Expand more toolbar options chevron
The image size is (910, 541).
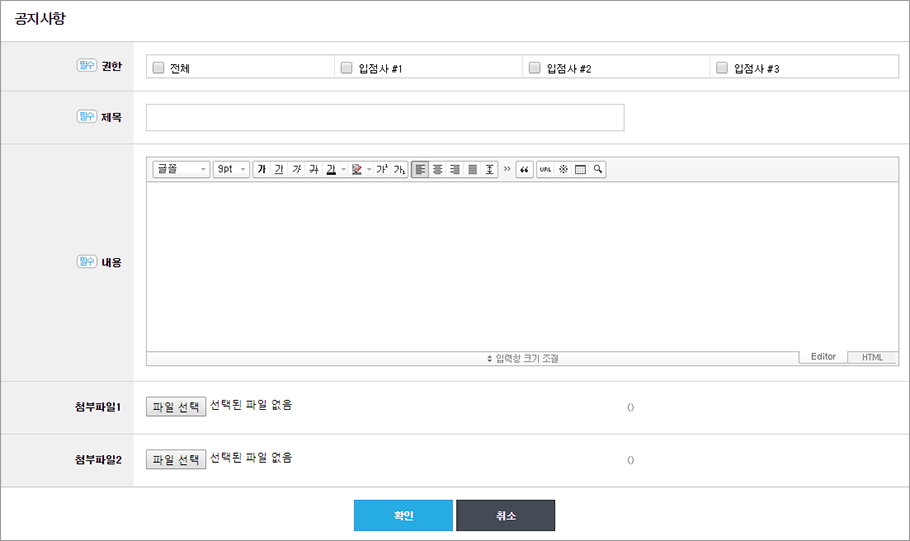coord(507,169)
